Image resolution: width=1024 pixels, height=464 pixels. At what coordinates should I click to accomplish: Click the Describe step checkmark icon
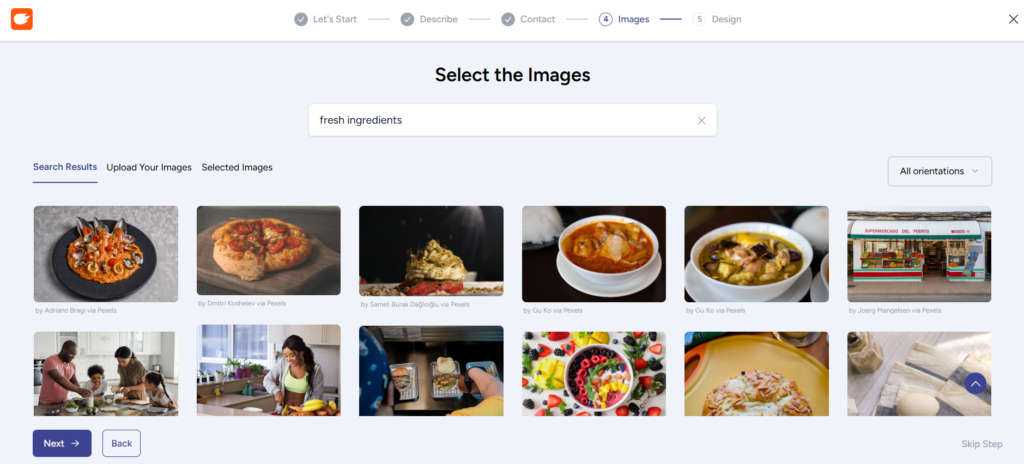(407, 19)
